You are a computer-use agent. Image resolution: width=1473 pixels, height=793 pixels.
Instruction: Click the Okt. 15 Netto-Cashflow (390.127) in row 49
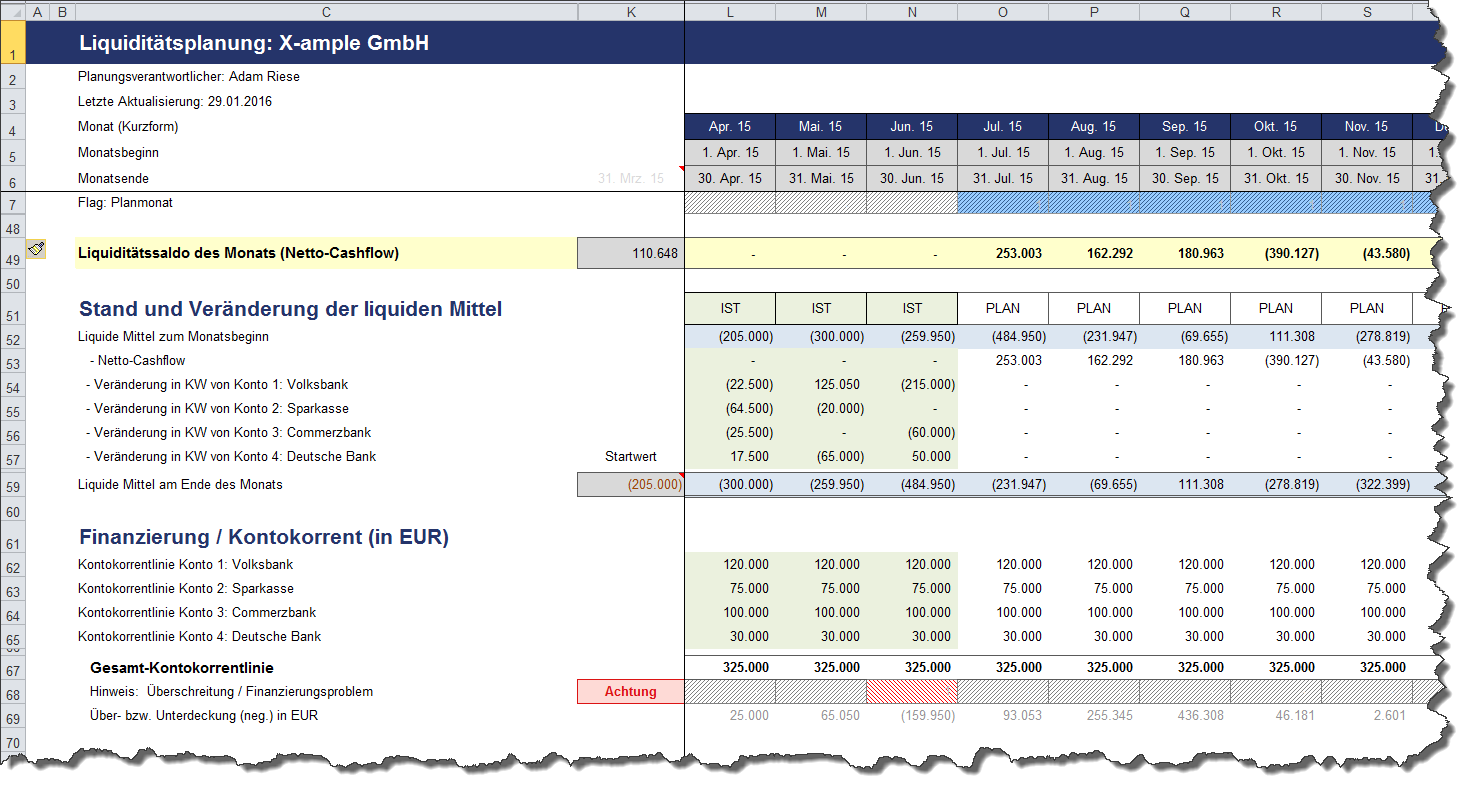(x=1275, y=254)
